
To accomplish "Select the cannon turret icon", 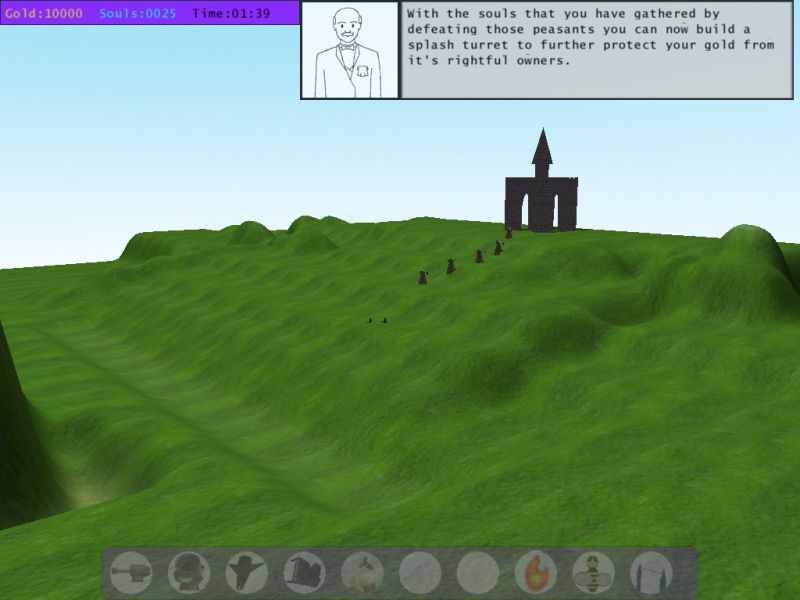I will [131, 572].
